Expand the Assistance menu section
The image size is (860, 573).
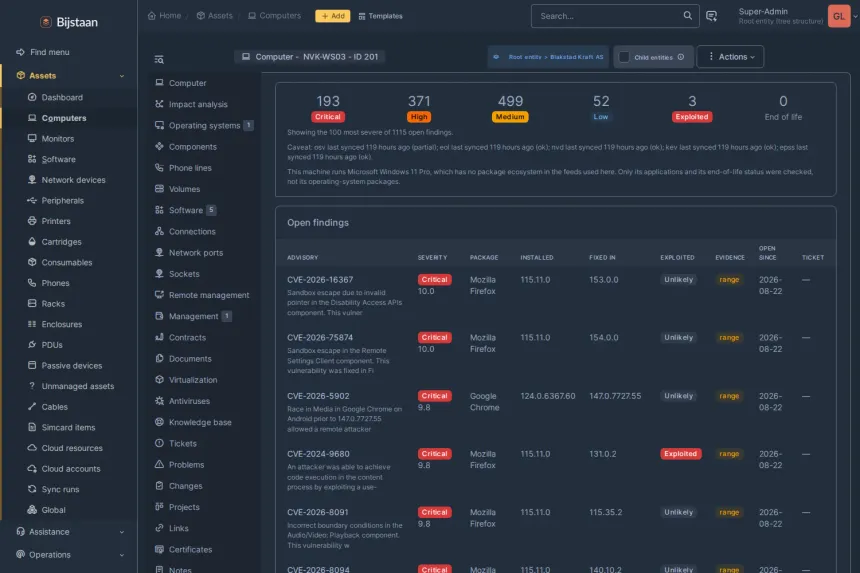pyautogui.click(x=69, y=531)
